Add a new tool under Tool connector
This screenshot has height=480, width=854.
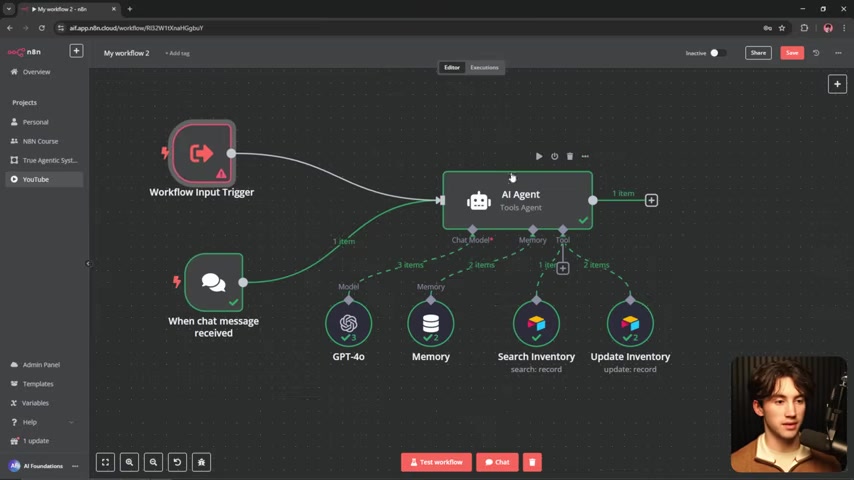(x=563, y=268)
